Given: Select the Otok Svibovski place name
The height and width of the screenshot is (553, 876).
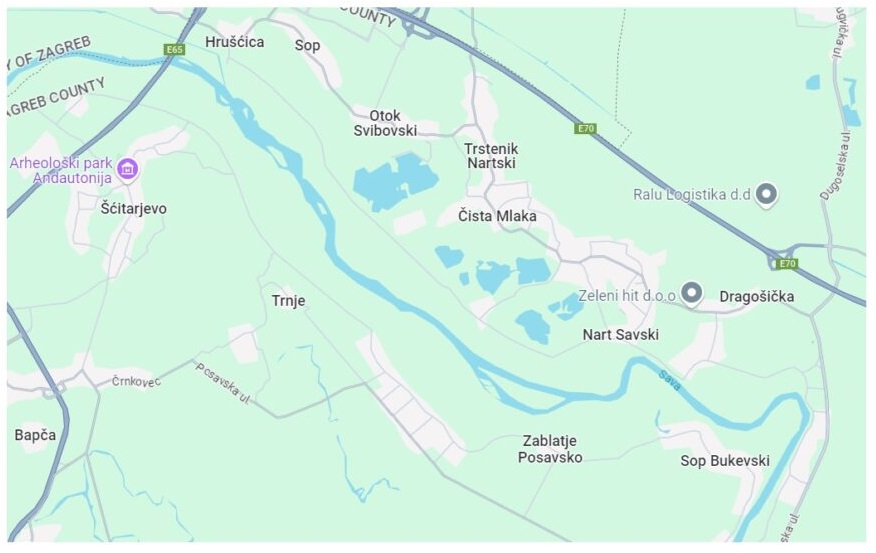Looking at the screenshot, I should click(385, 123).
